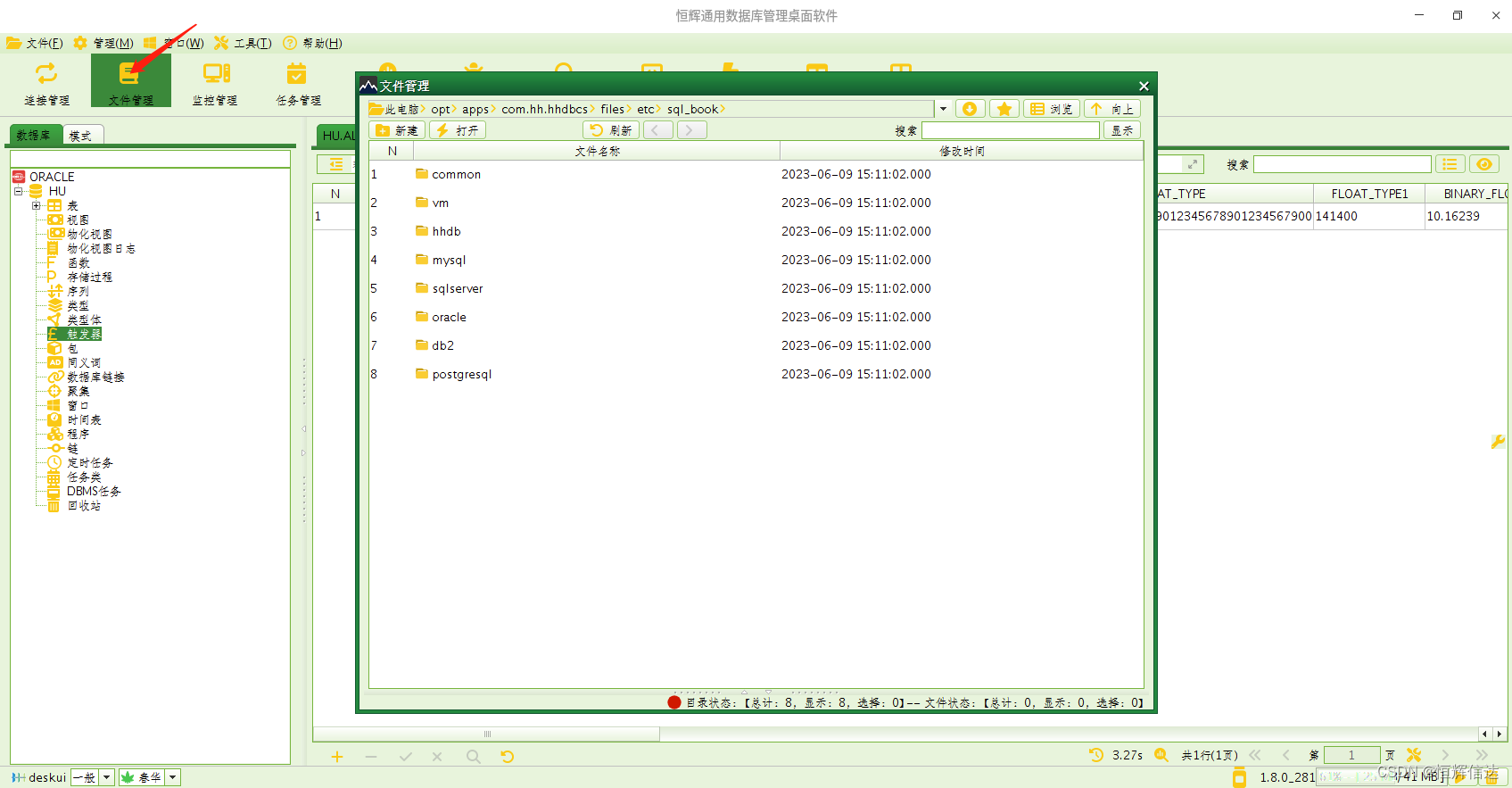
Task: Open 监控管理 (Monitor management) toolbar icon
Action: (x=215, y=82)
